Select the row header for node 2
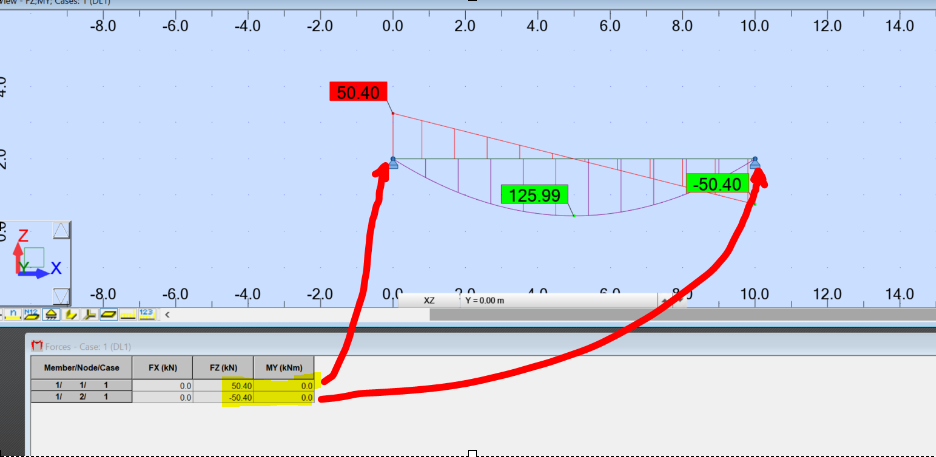Viewport: 936px width, 457px height. point(81,397)
